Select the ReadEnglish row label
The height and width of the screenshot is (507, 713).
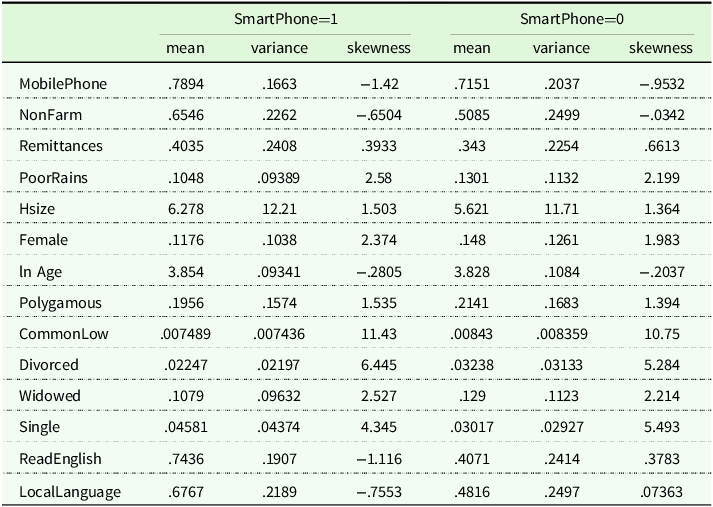pos(59,459)
